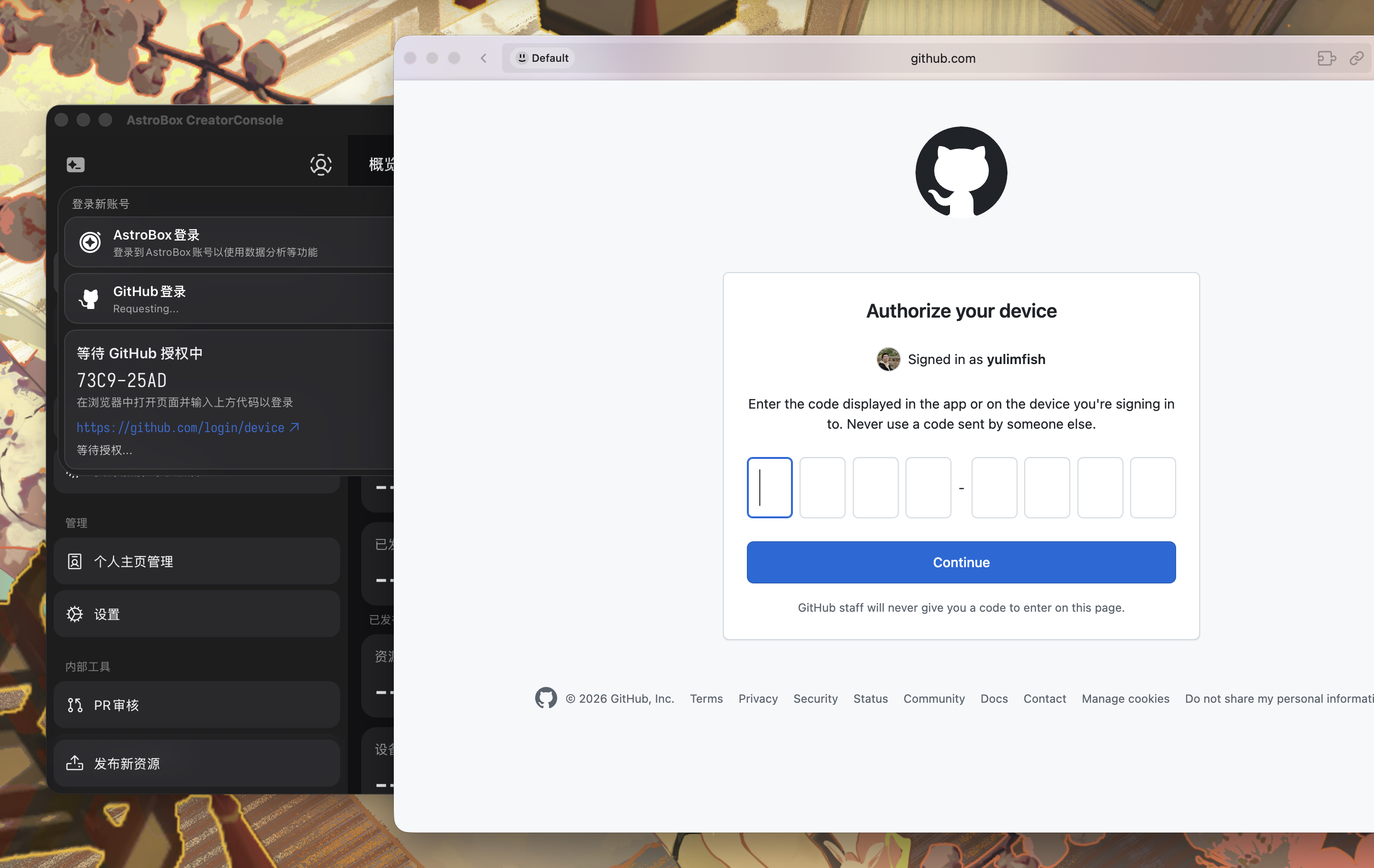The image size is (1374, 868).
Task: Focus the first device code box
Action: pyautogui.click(x=770, y=487)
